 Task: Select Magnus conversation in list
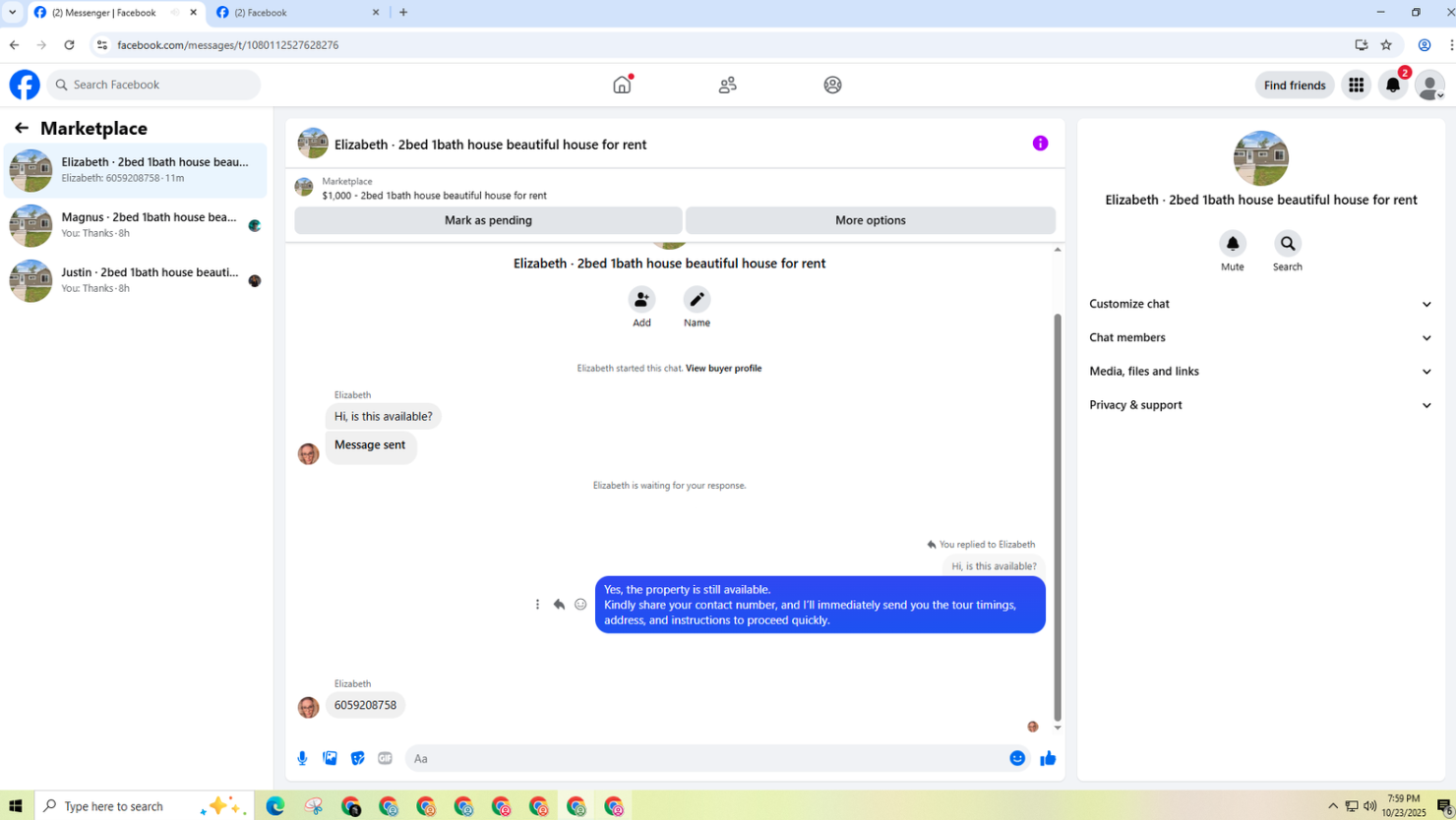[x=136, y=225]
